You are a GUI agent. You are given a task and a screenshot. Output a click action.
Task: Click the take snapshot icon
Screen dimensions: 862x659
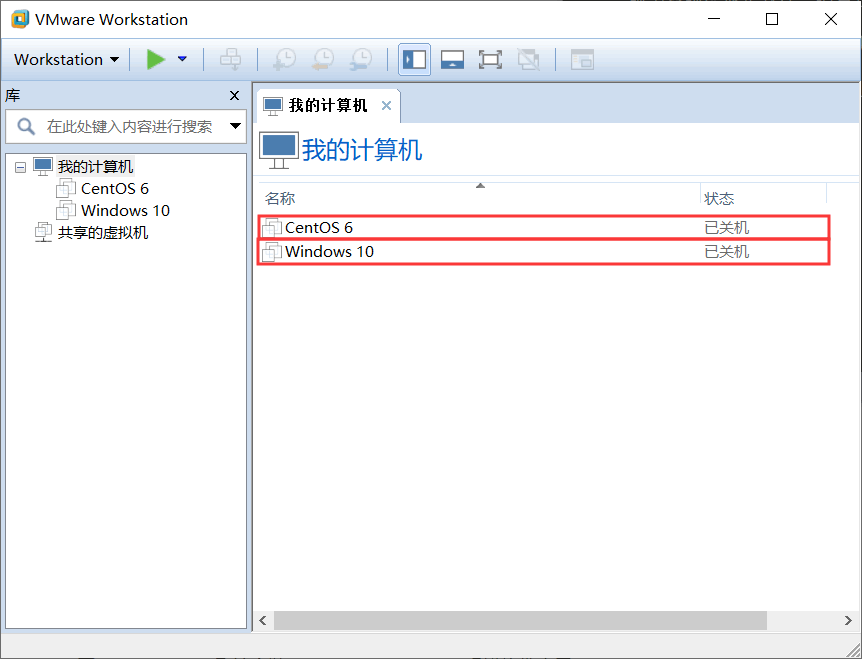pos(284,60)
